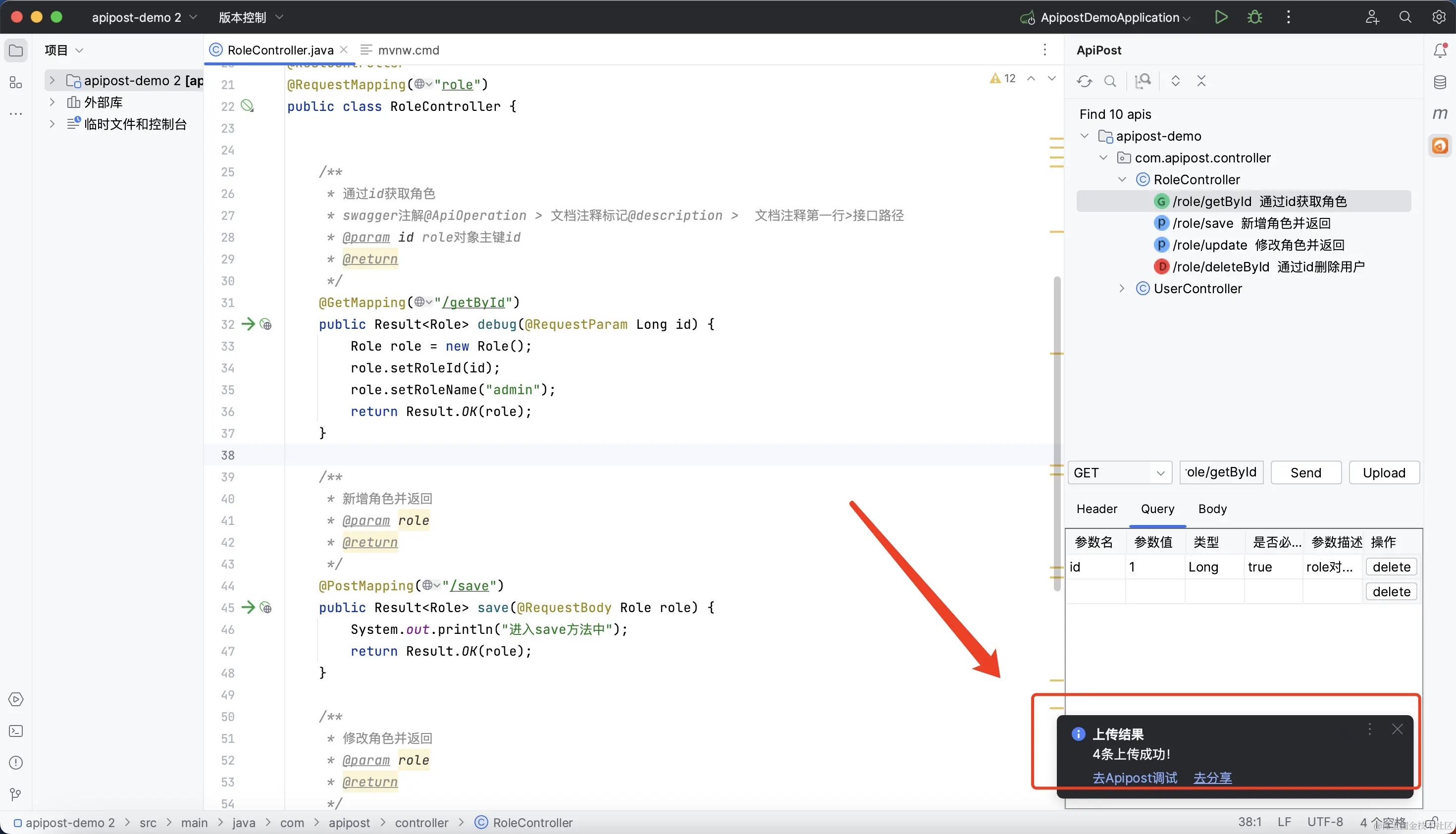
Task: Refresh the ApiPost API list
Action: [x=1084, y=81]
